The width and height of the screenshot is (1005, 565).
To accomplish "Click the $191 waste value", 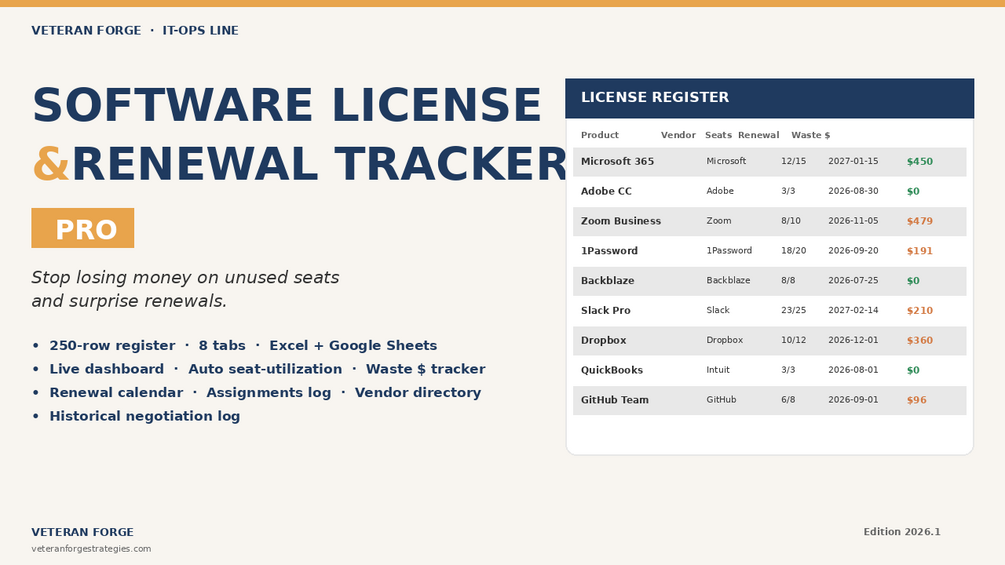I will (920, 251).
